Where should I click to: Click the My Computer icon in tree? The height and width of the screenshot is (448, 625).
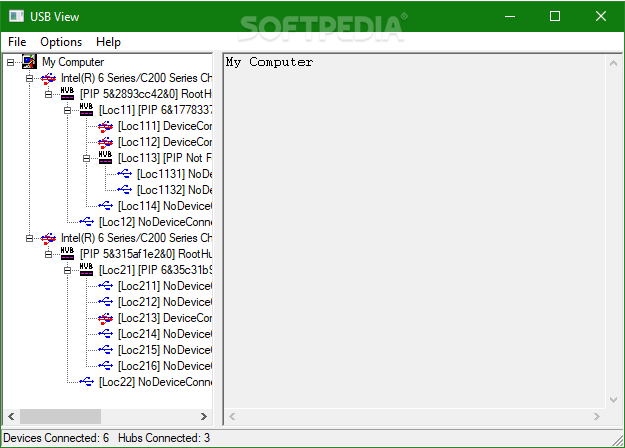pyautogui.click(x=29, y=62)
